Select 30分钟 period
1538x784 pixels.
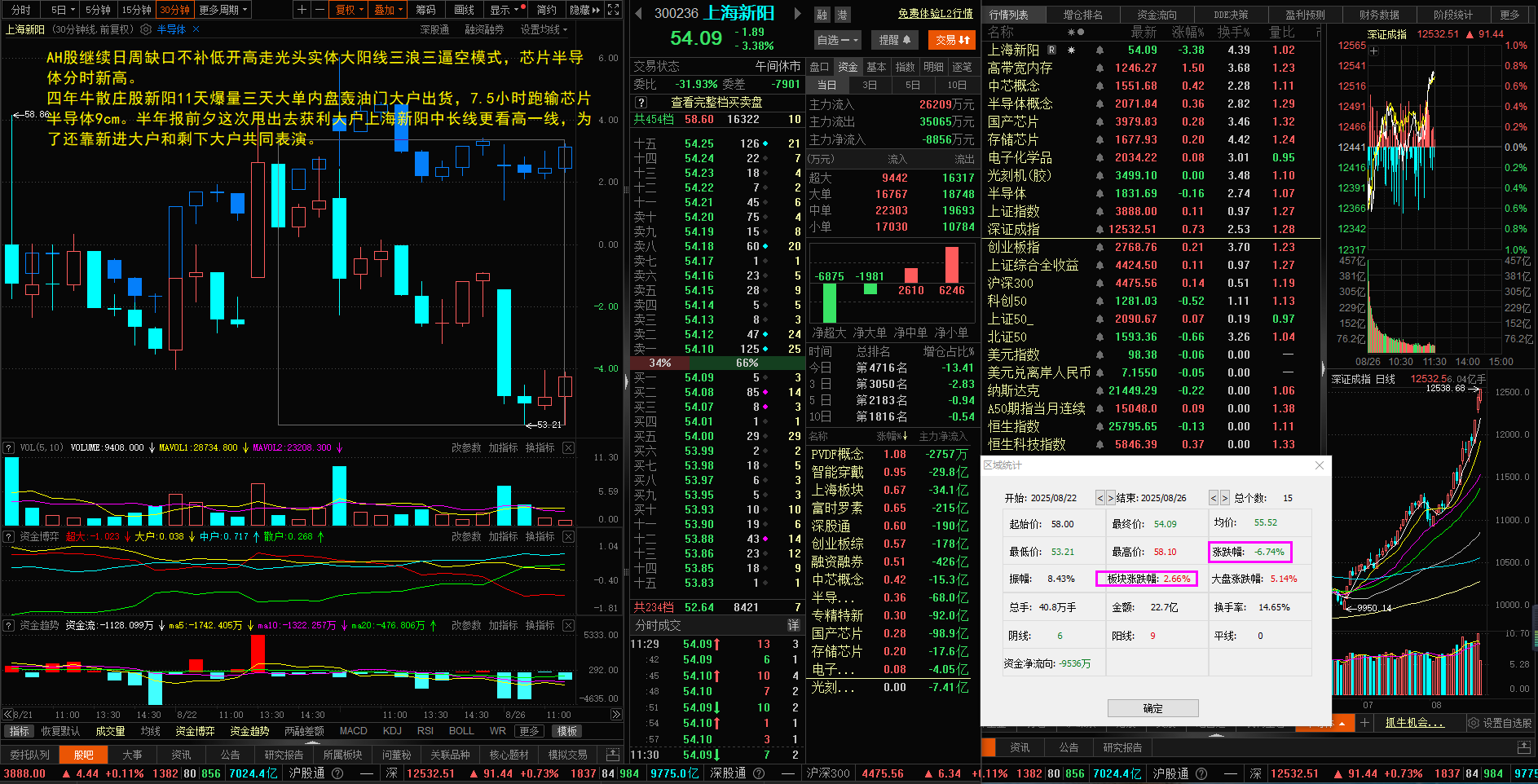tap(174, 10)
